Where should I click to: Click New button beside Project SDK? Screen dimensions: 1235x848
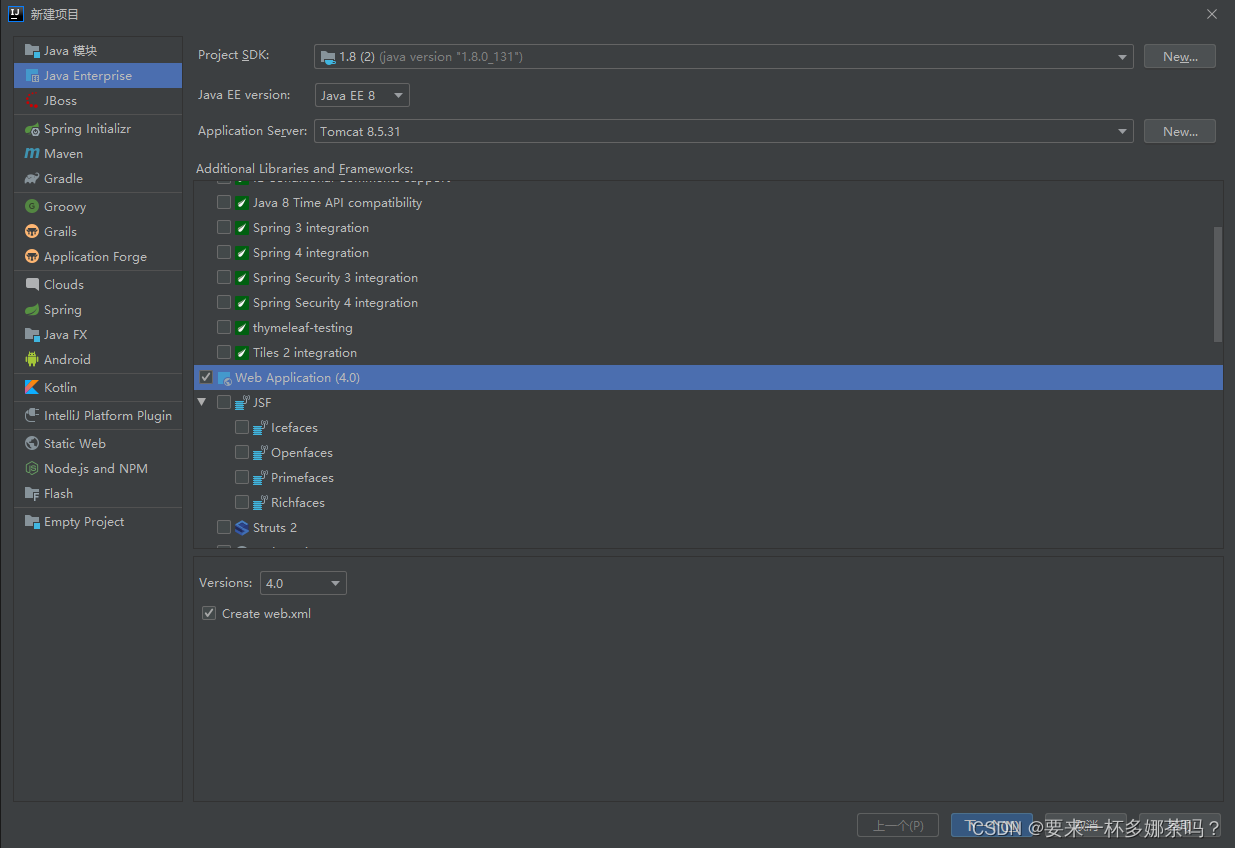pyautogui.click(x=1180, y=57)
